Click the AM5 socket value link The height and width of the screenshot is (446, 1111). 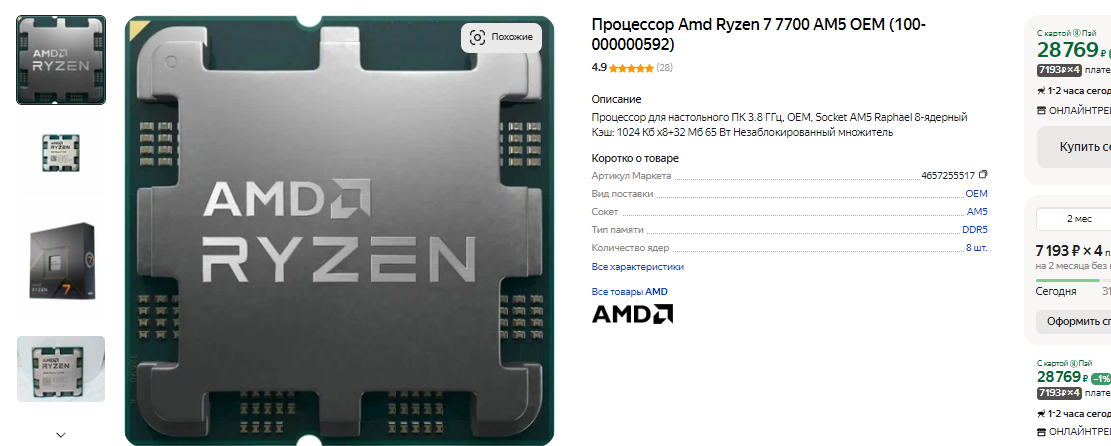click(x=977, y=211)
